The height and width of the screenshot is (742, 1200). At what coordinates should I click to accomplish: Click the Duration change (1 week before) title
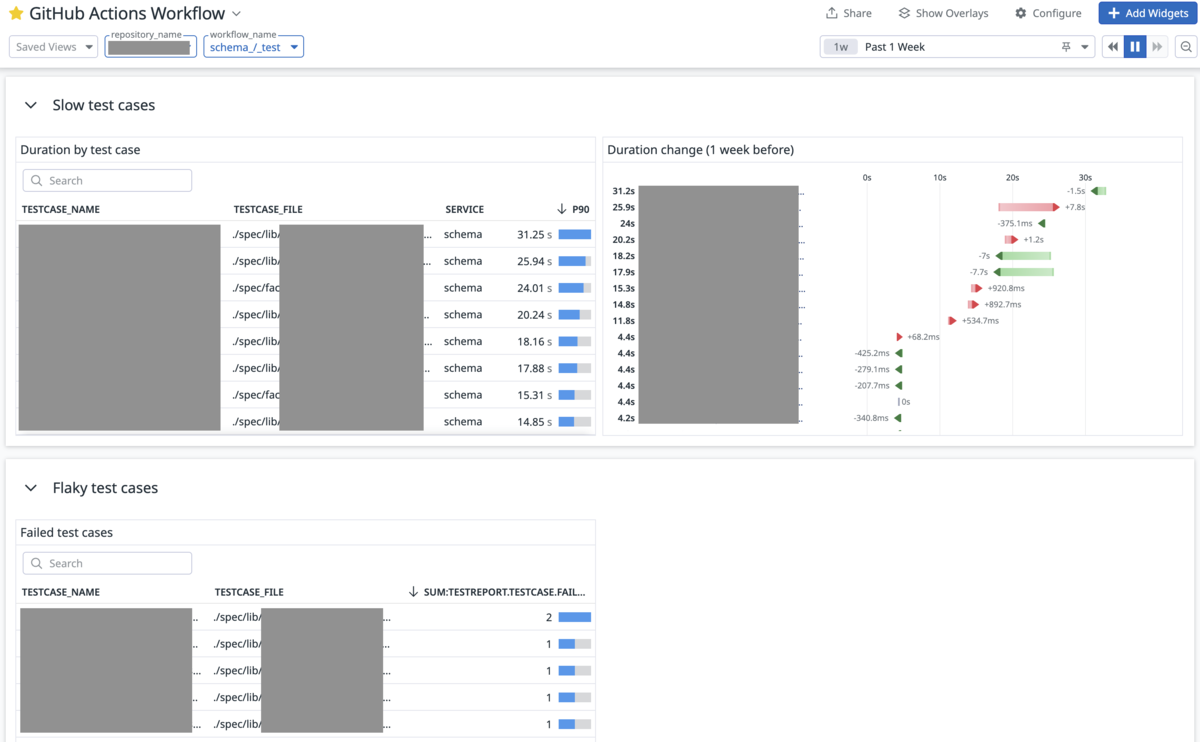(700, 150)
